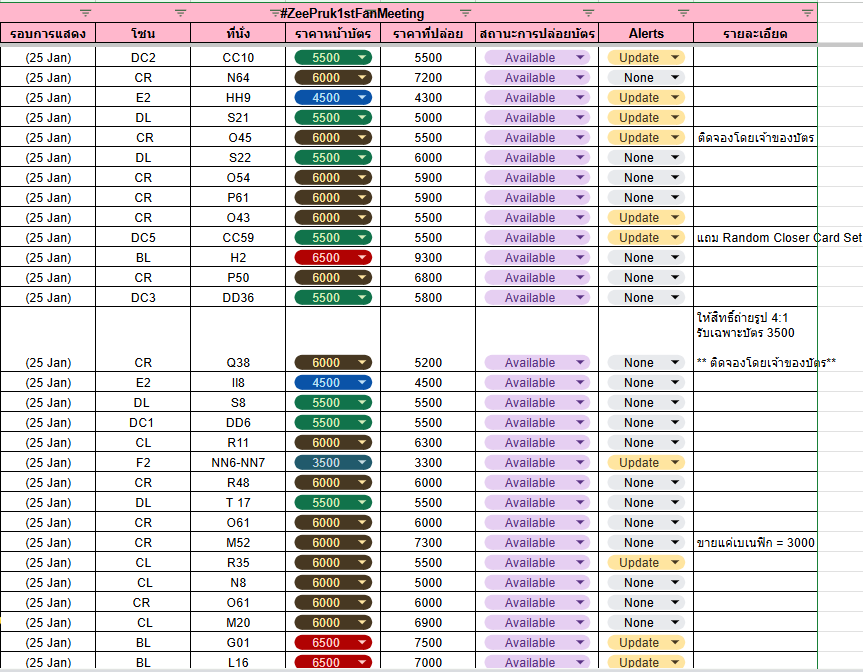
Task: Open the 6500 price dropdown in H2 row
Action: pos(333,258)
